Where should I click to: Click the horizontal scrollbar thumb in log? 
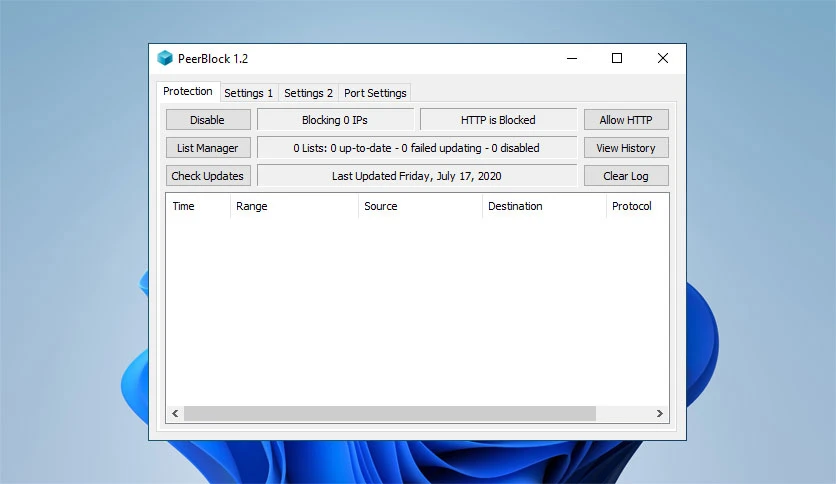tap(390, 414)
